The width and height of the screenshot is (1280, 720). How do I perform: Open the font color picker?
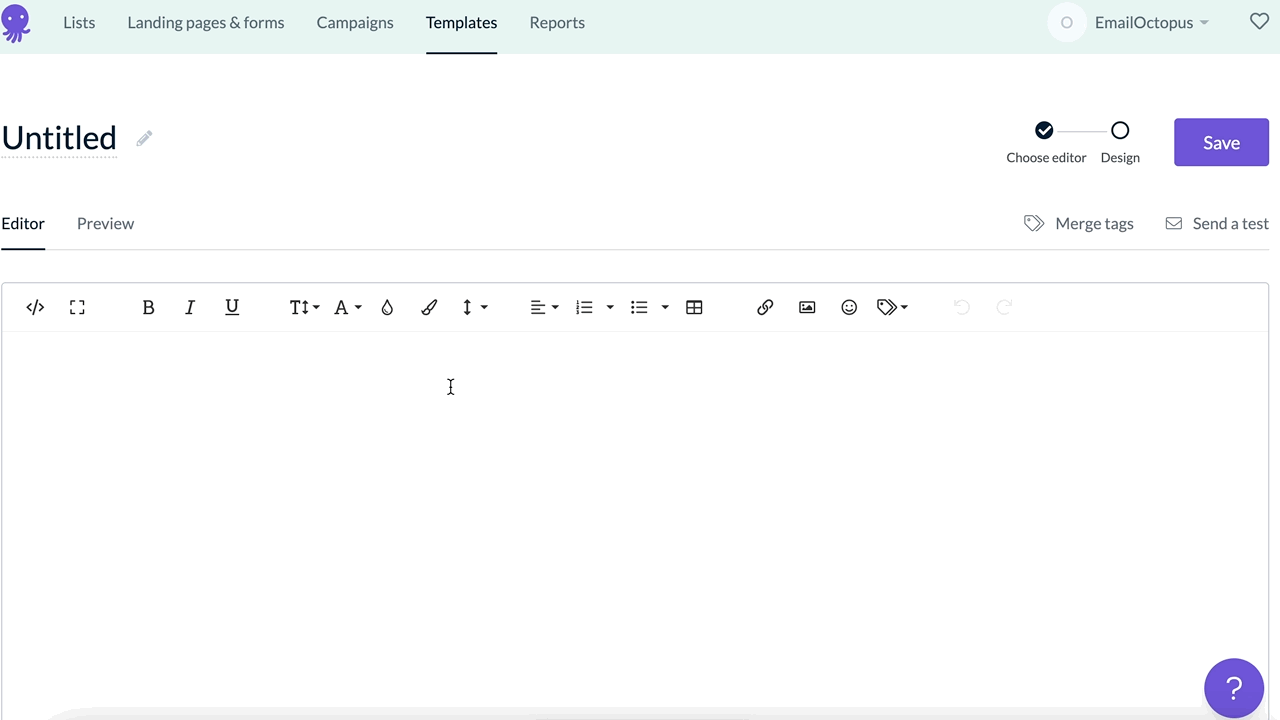coord(346,307)
